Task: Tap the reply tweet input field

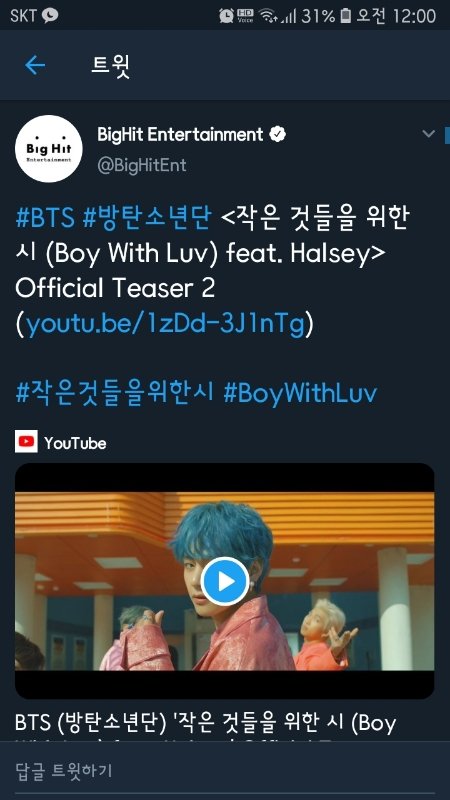Action: click(x=225, y=770)
